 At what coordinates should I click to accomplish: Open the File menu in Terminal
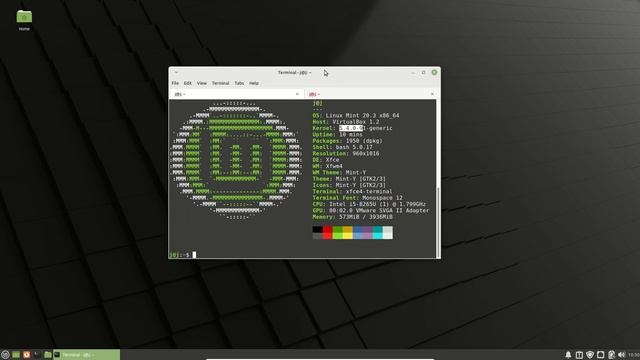point(175,83)
